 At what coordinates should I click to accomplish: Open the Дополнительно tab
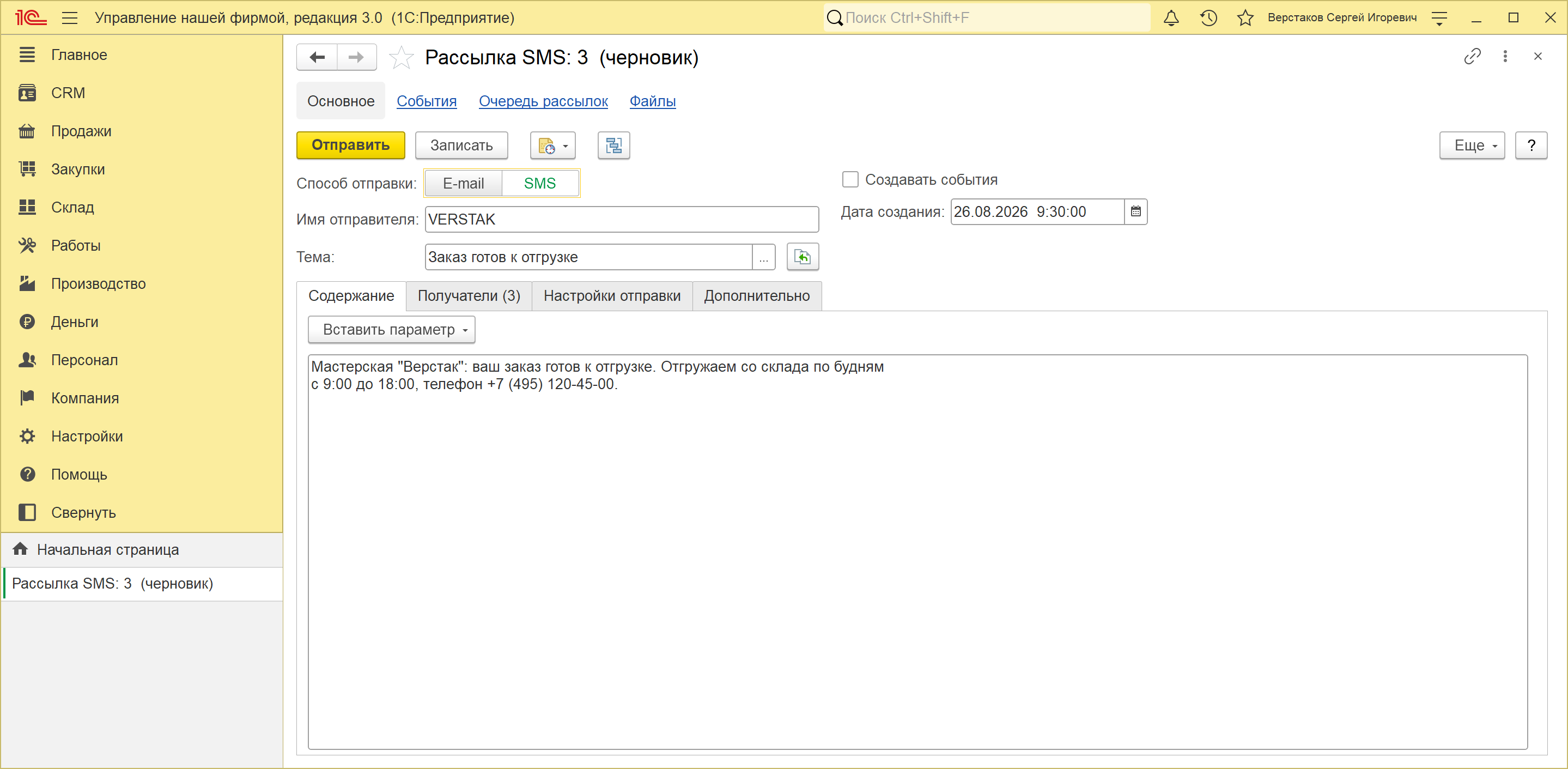pos(757,296)
